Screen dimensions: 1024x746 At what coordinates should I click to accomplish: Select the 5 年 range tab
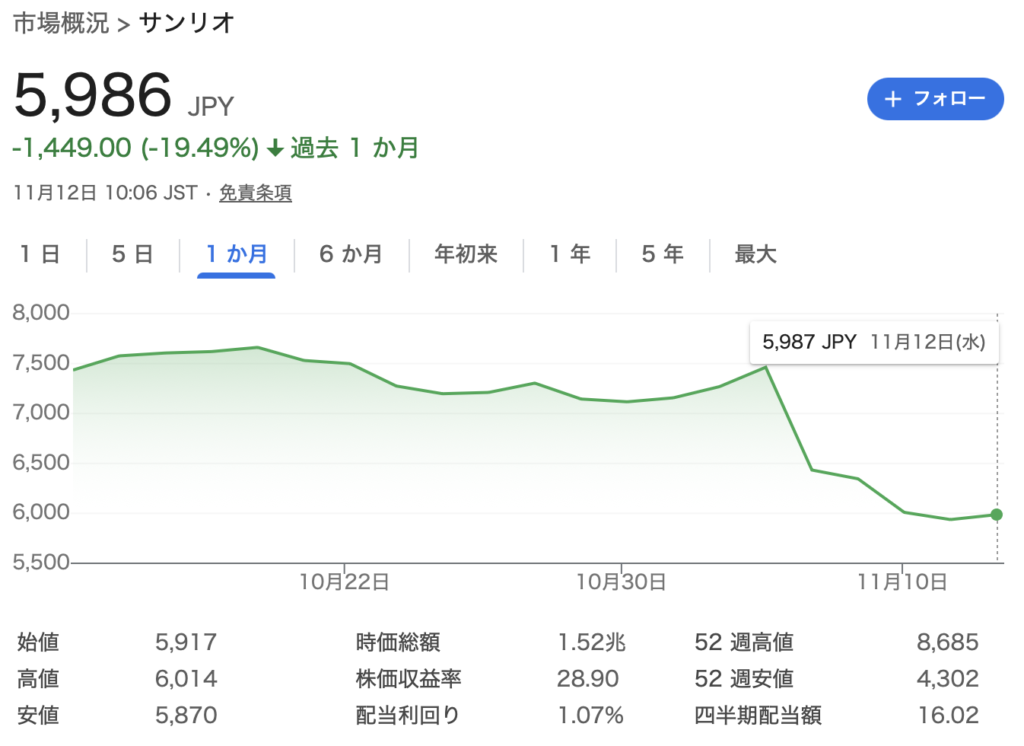pyautogui.click(x=662, y=255)
